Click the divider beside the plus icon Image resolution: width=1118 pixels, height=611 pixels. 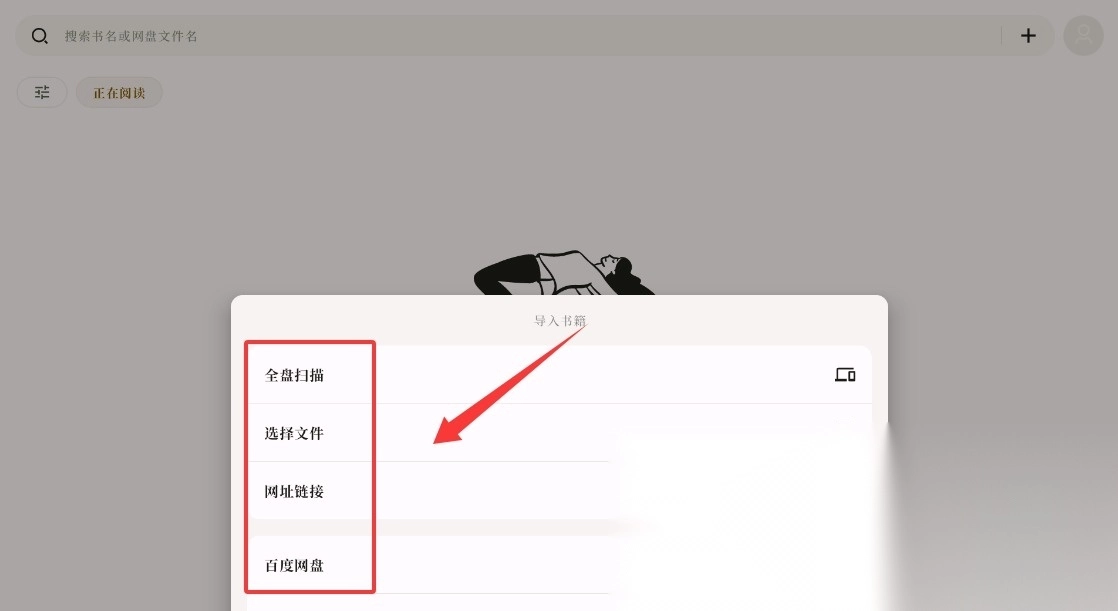click(x=1002, y=36)
